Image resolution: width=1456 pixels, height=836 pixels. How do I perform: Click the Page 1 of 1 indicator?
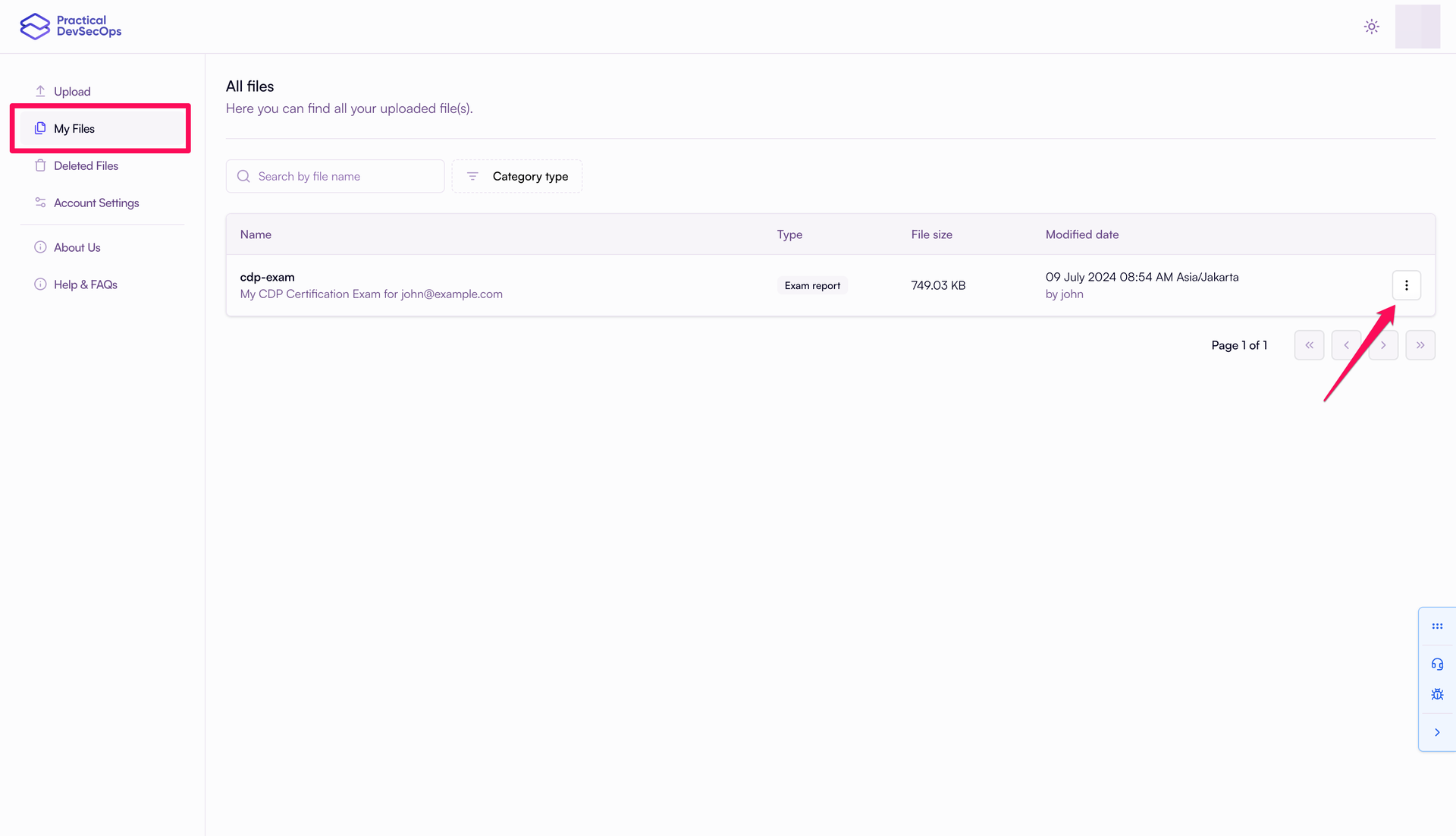pyautogui.click(x=1239, y=346)
